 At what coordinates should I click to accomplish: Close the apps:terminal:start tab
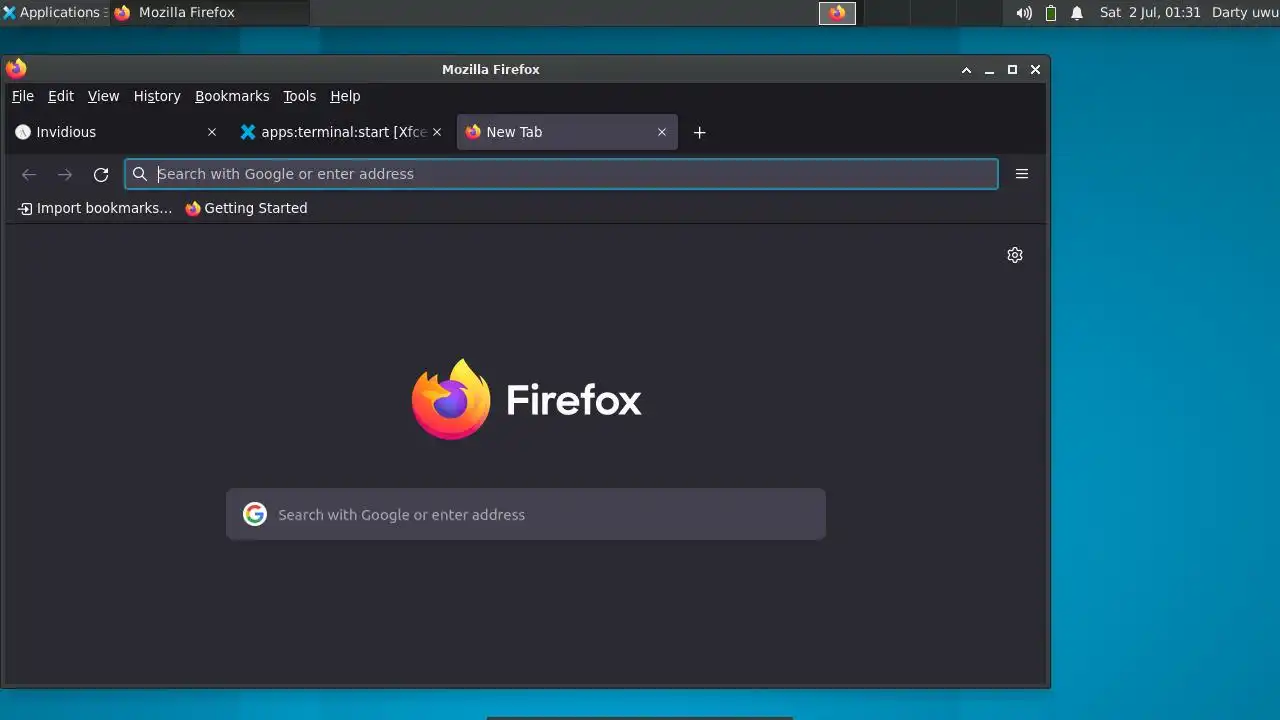[x=436, y=132]
